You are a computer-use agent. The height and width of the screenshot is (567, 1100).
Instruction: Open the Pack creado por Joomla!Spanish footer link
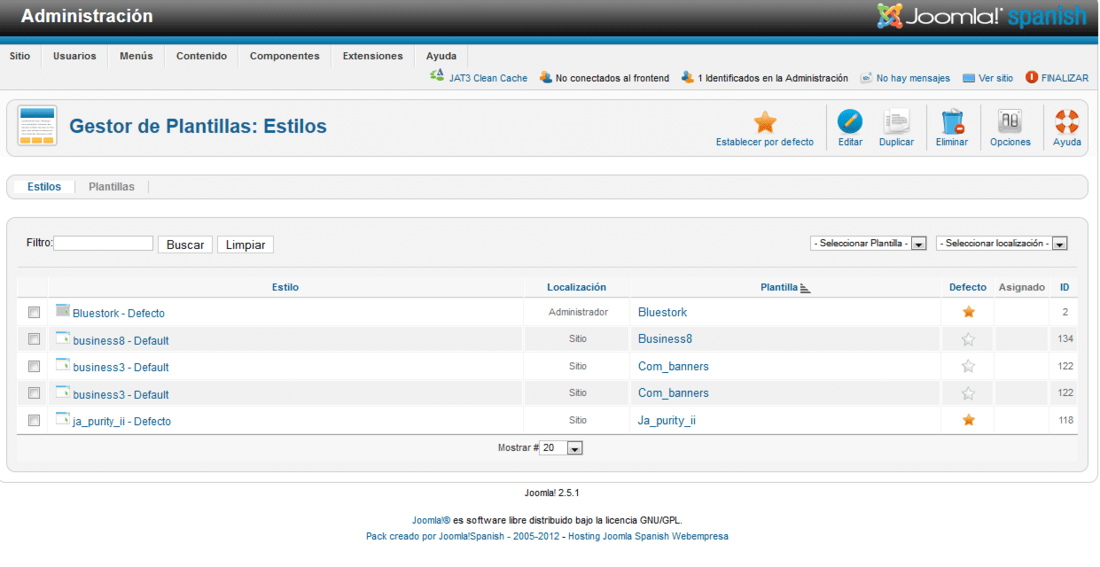[x=463, y=536]
